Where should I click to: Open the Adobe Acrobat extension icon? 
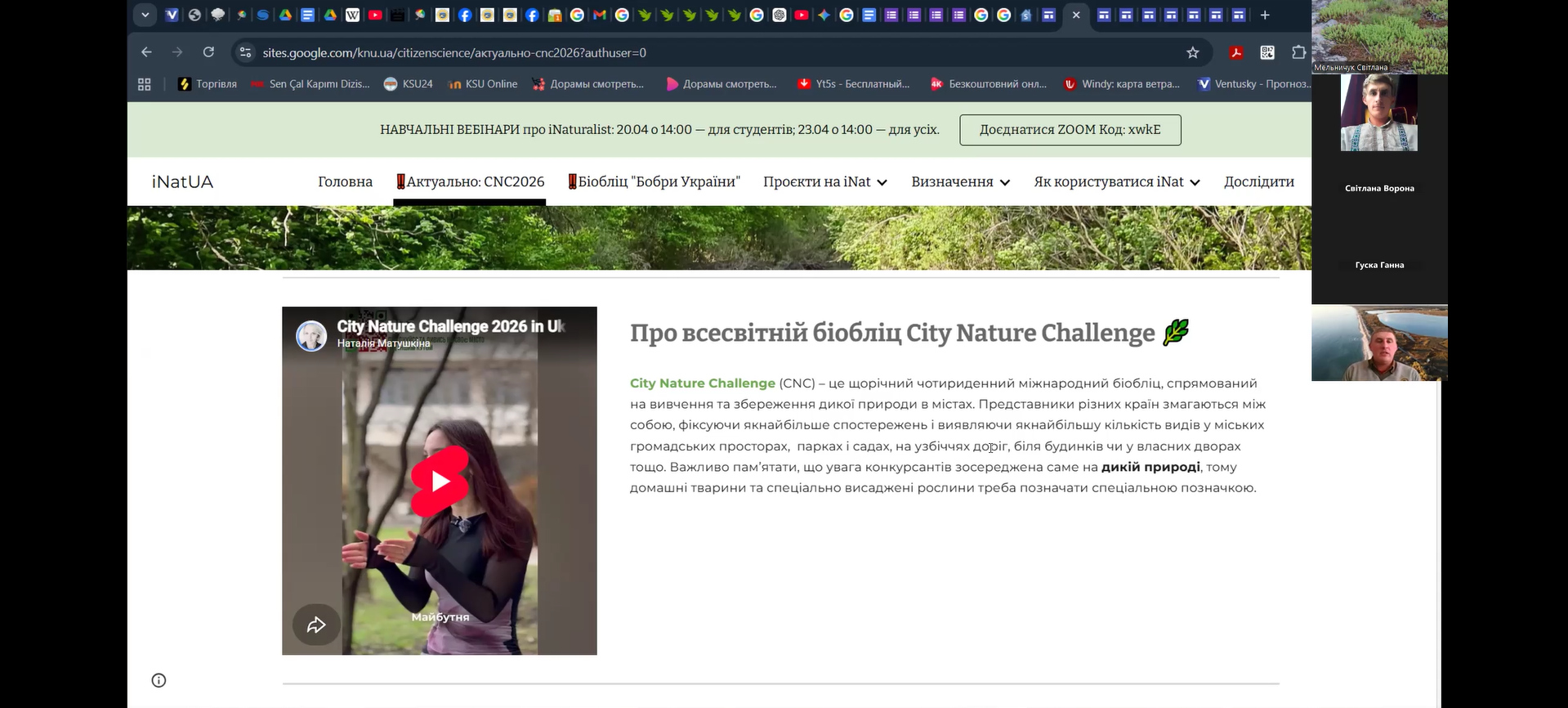[x=1236, y=52]
